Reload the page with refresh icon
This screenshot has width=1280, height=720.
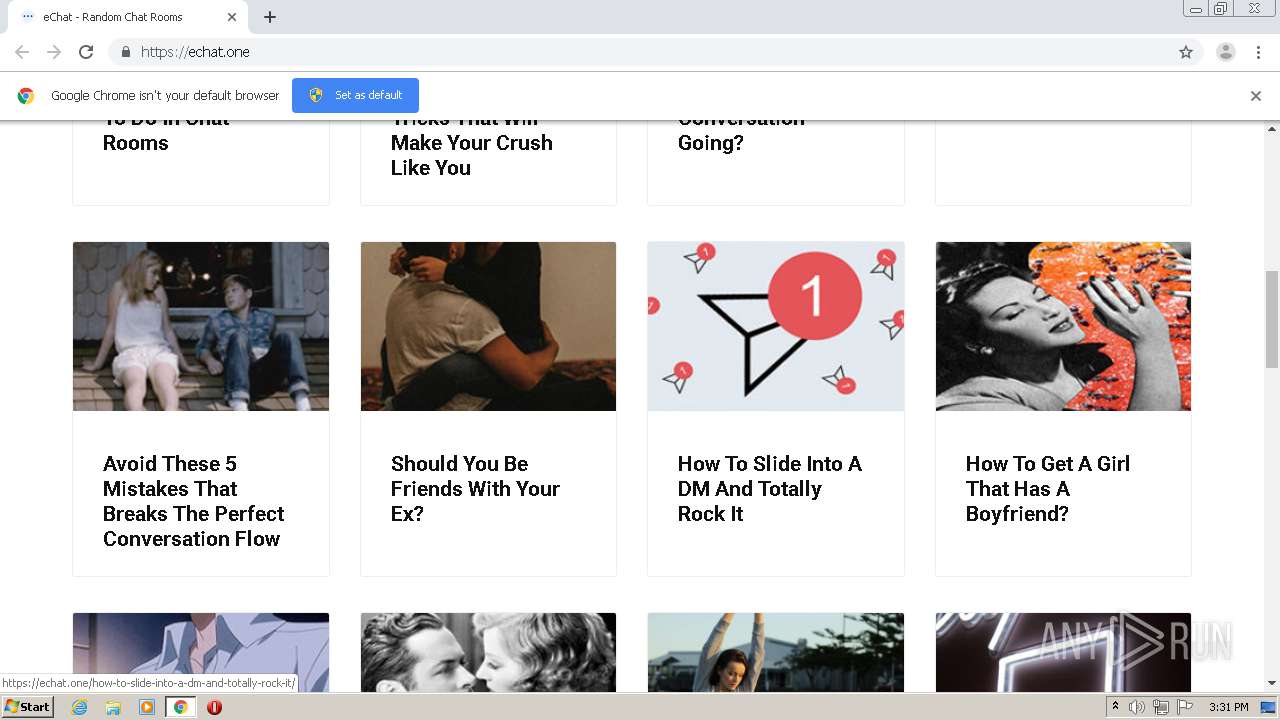(x=86, y=52)
